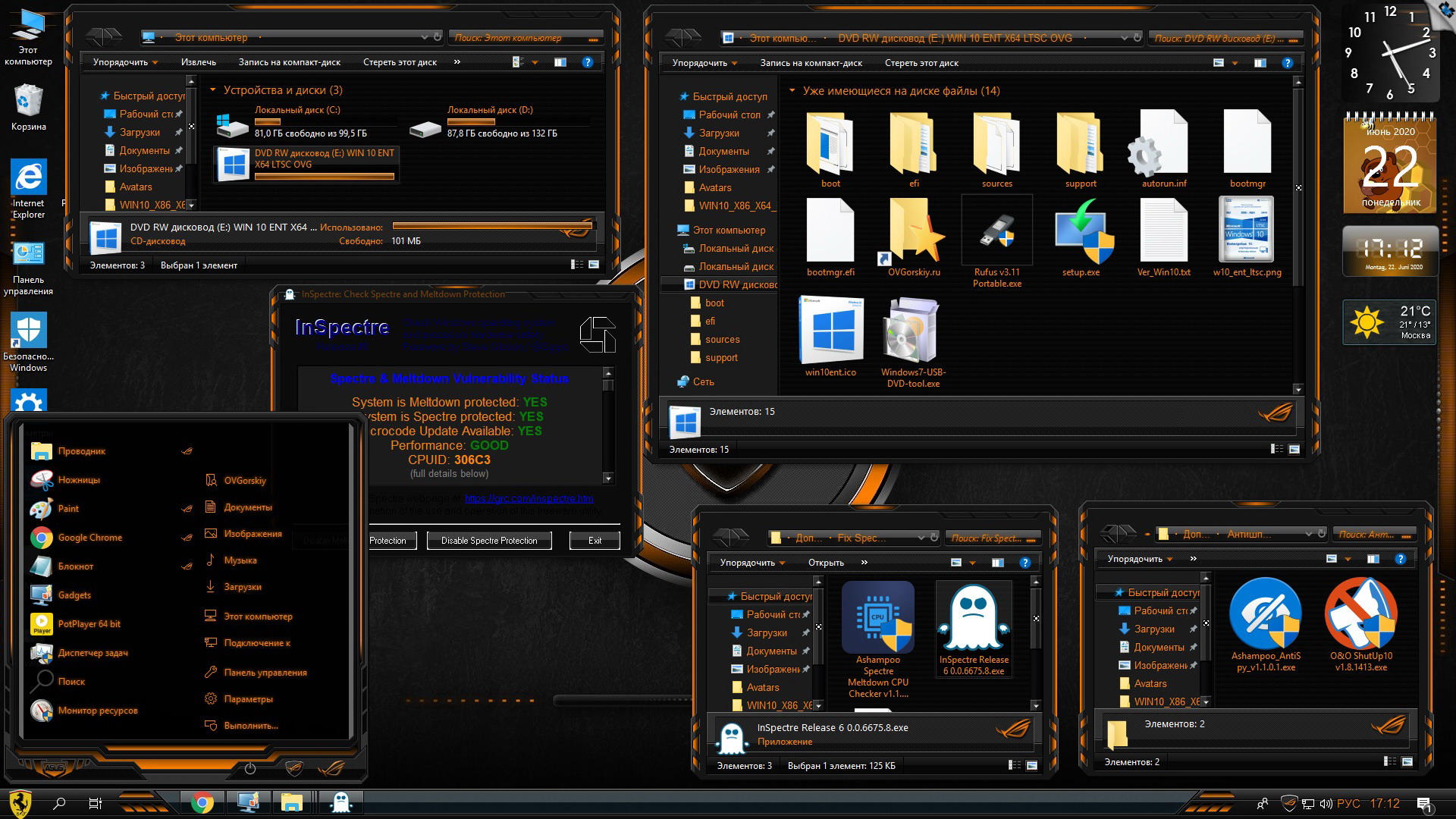
Task: Select Сеть in DVD window navigation tree
Action: point(703,381)
